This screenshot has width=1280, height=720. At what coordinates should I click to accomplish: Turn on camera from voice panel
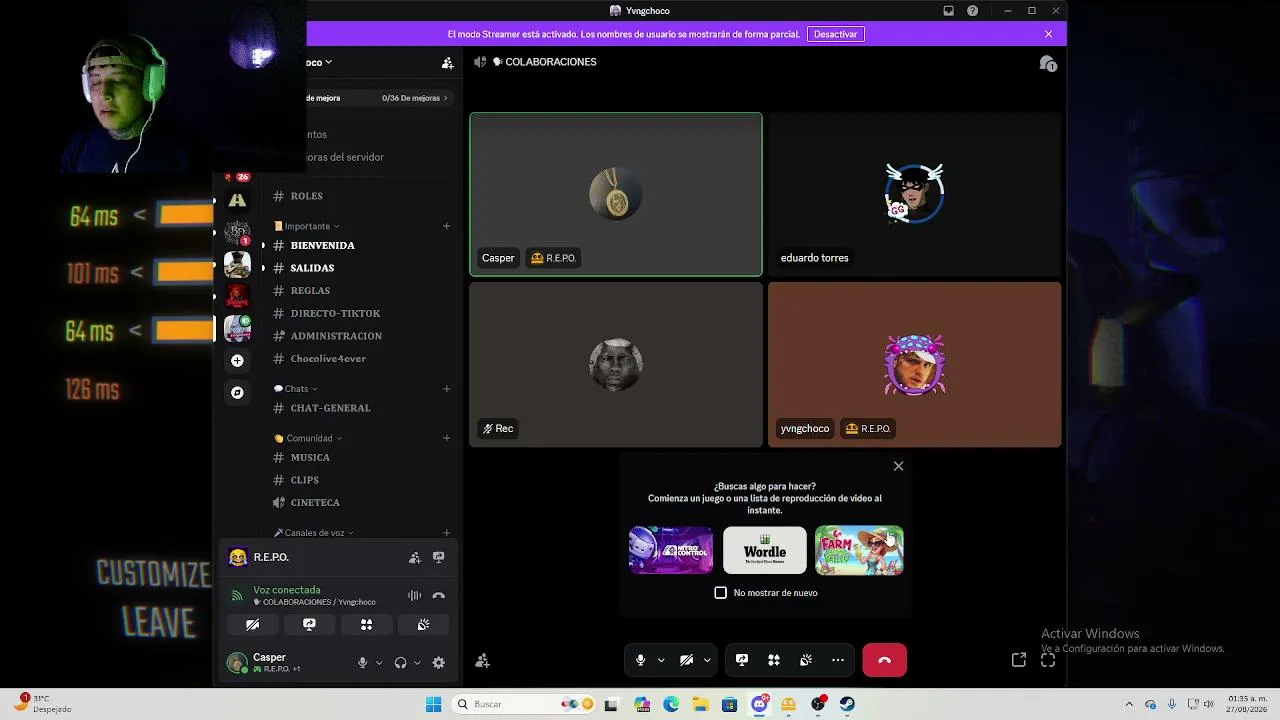(x=252, y=625)
